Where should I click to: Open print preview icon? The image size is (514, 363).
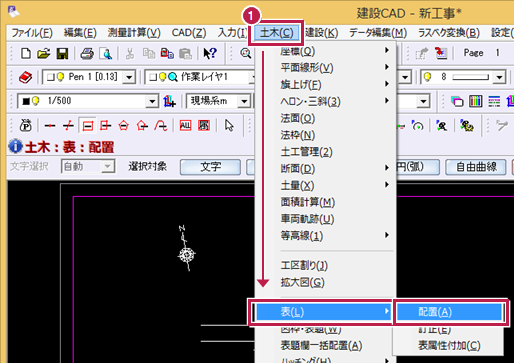pos(106,53)
